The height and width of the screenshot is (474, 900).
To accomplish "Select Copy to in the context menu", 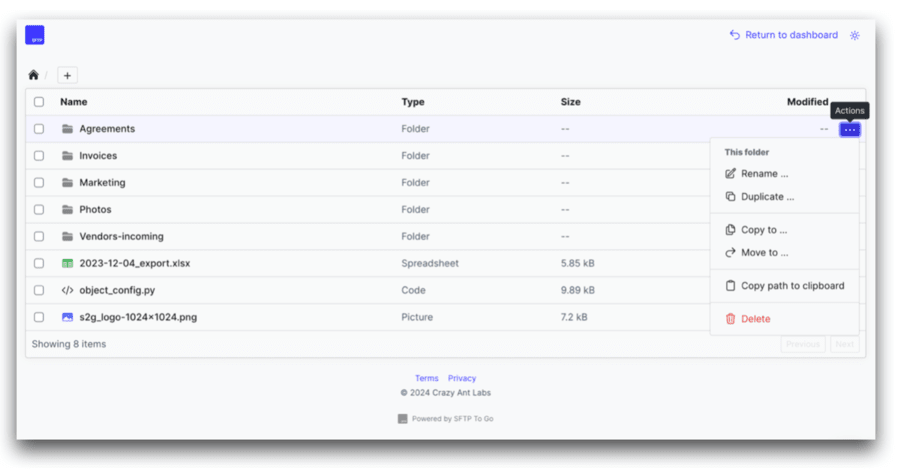I will [x=764, y=230].
